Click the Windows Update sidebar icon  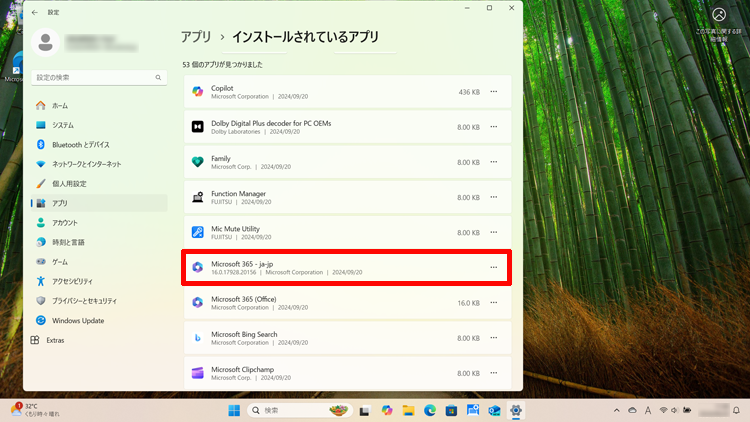41,320
